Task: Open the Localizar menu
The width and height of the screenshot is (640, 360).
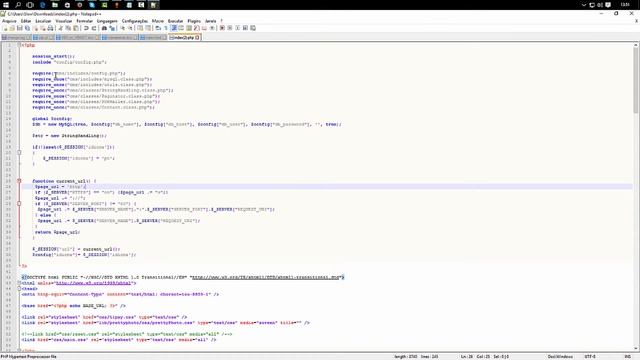Action: click(x=43, y=21)
